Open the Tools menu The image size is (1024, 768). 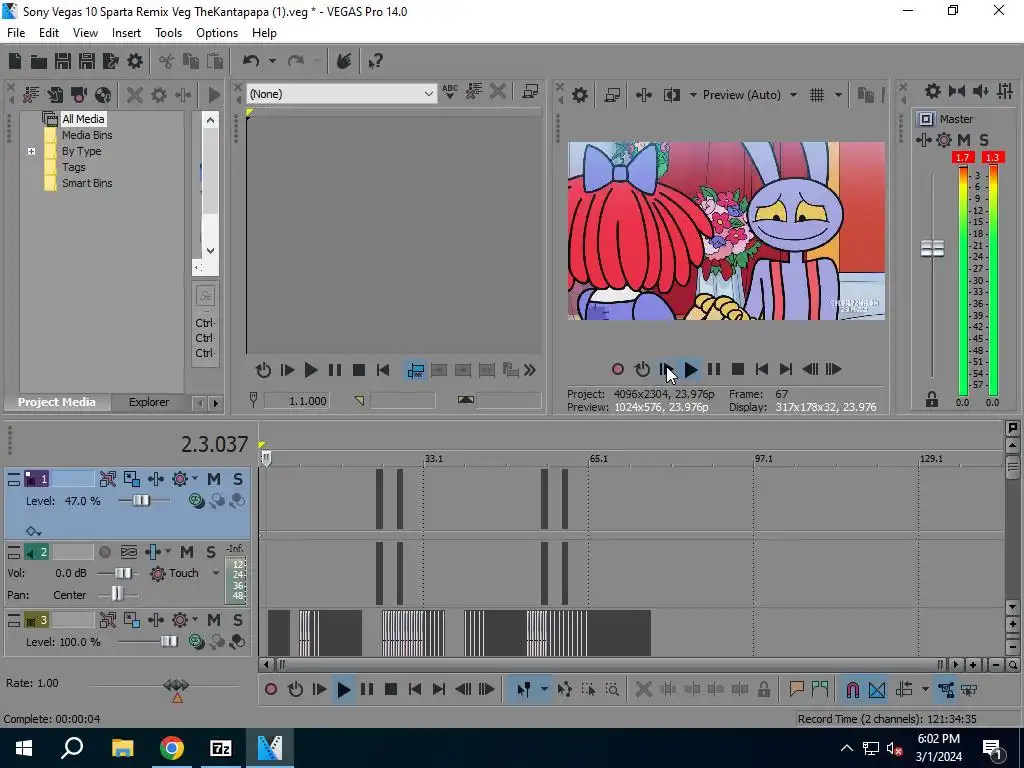[168, 33]
